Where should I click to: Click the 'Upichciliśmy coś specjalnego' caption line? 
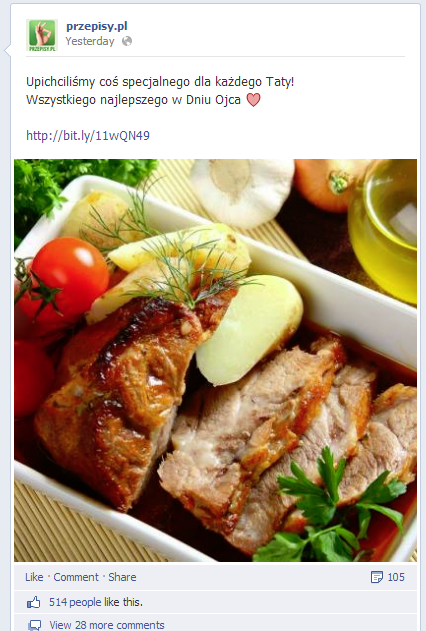tap(160, 82)
